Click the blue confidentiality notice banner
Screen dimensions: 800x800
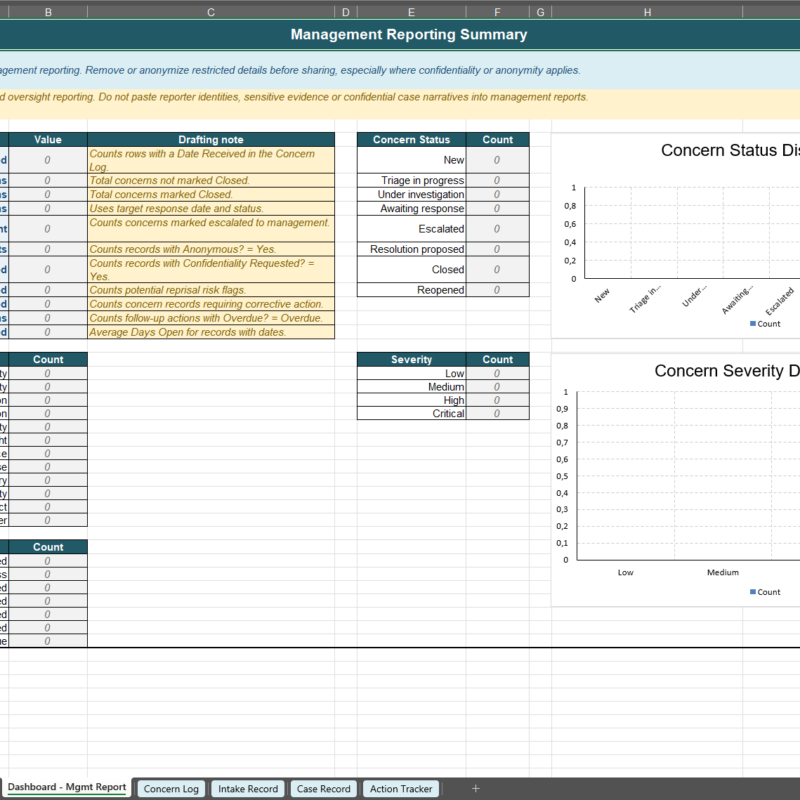point(400,70)
